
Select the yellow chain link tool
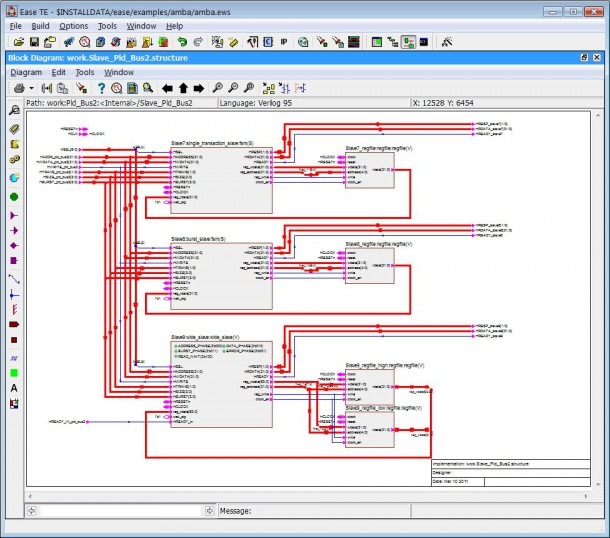point(14,159)
